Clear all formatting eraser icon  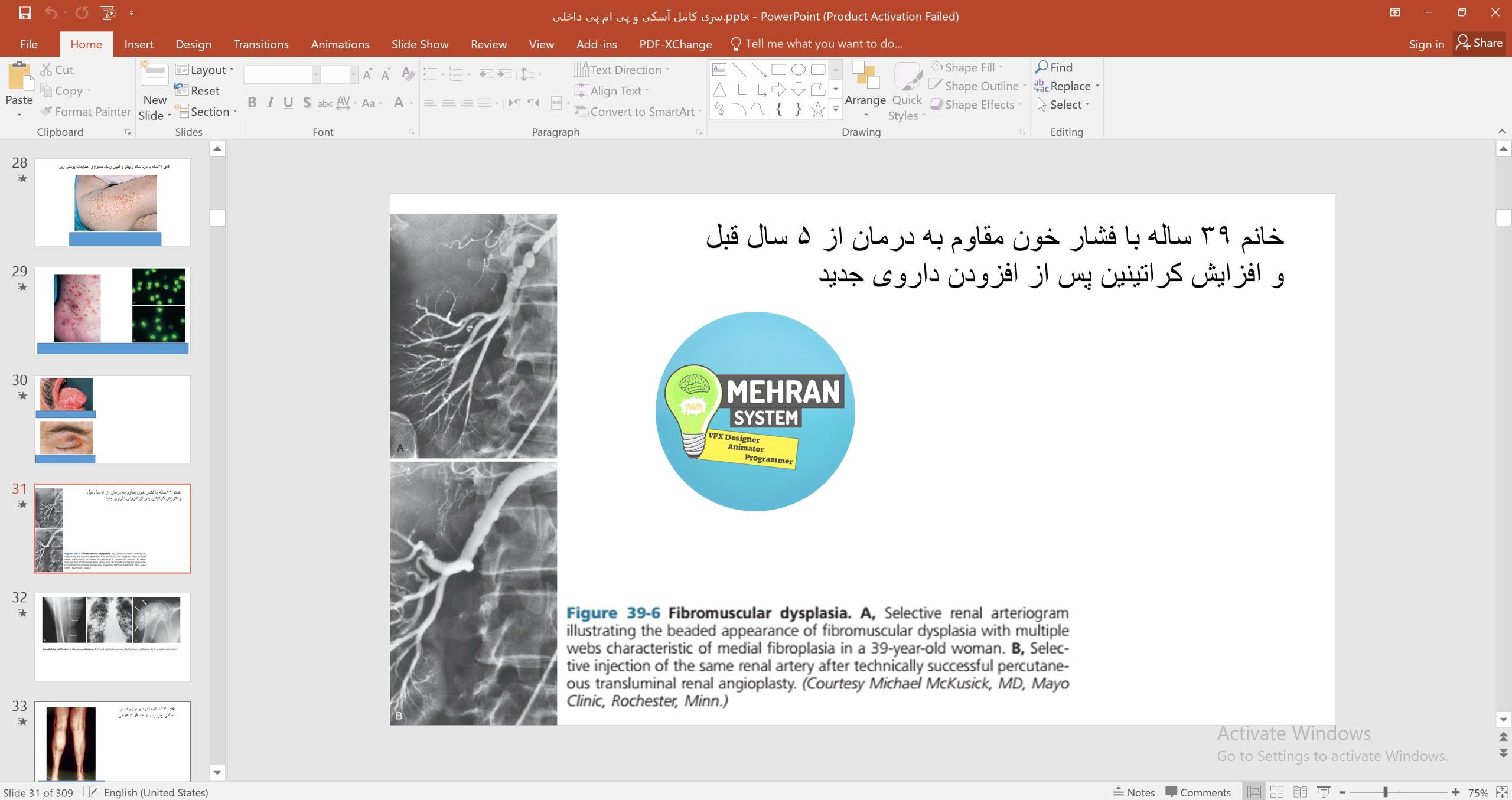pyautogui.click(x=408, y=74)
